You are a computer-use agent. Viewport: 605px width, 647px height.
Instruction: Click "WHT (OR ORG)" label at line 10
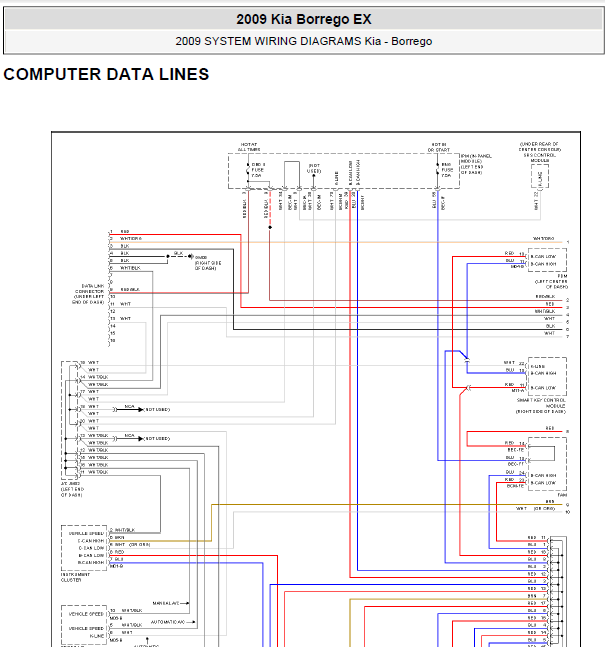point(535,508)
